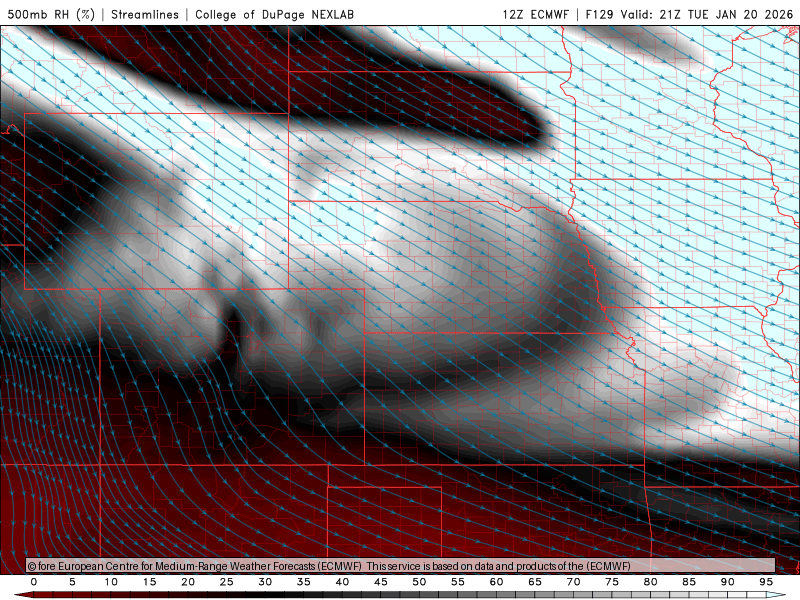
Task: Click the 95 label on the legend
Action: click(x=766, y=582)
